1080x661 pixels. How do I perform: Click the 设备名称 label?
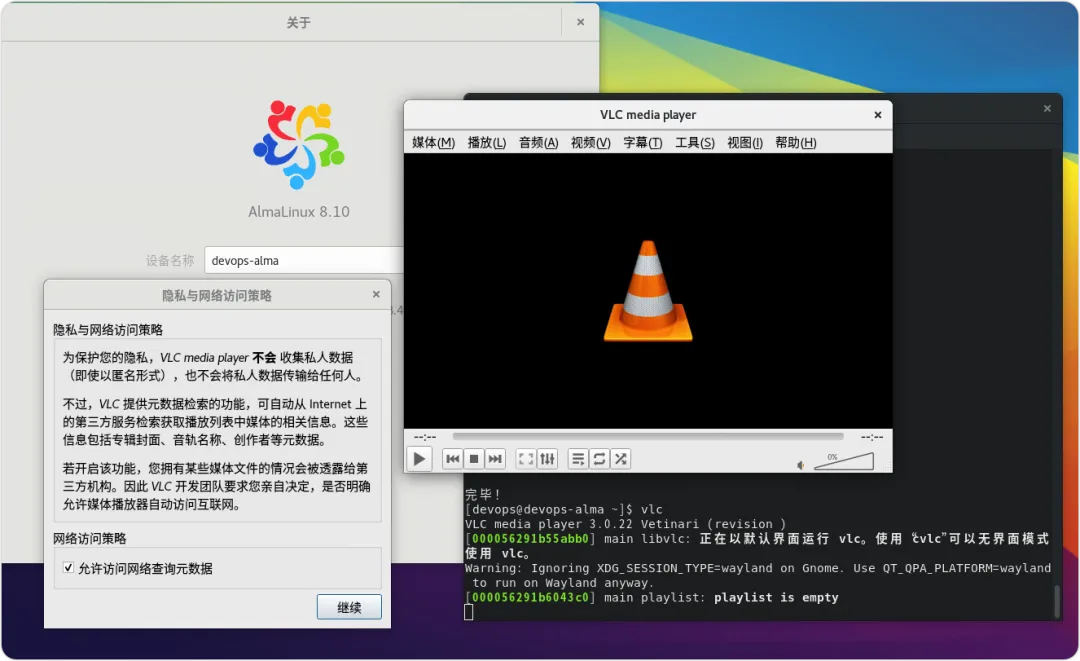(169, 260)
